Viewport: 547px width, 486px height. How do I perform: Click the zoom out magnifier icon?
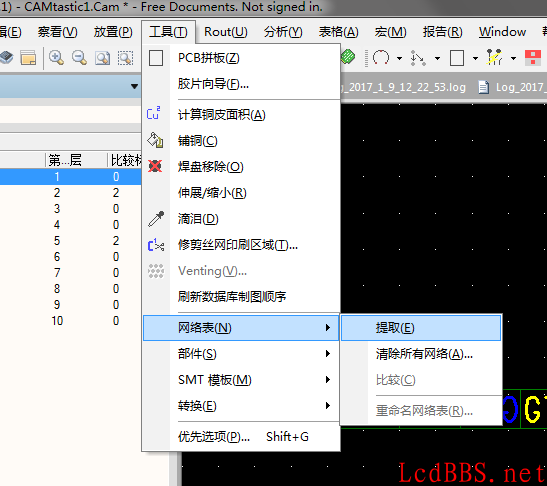coord(80,58)
